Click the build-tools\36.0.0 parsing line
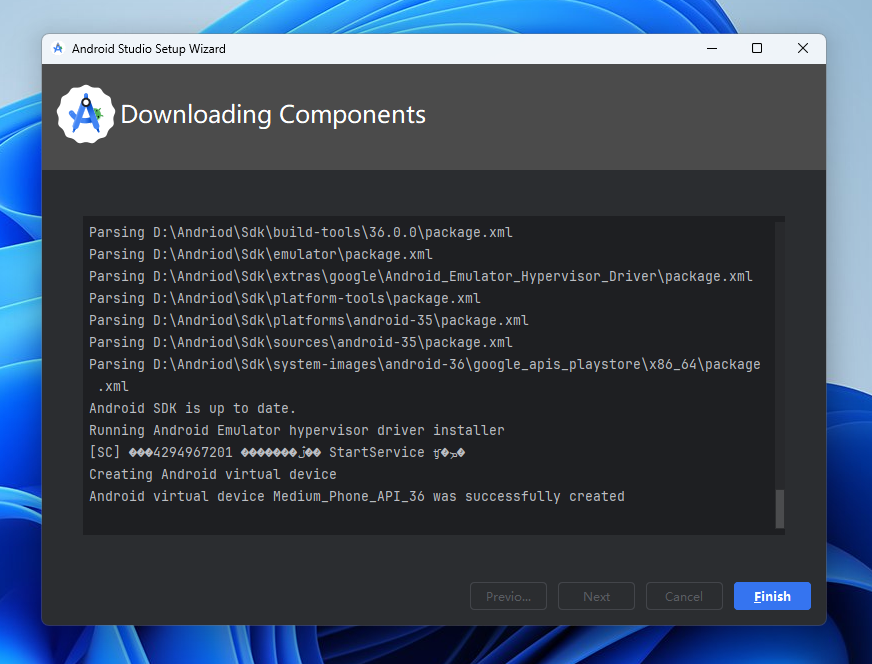This screenshot has height=664, width=872. point(301,232)
